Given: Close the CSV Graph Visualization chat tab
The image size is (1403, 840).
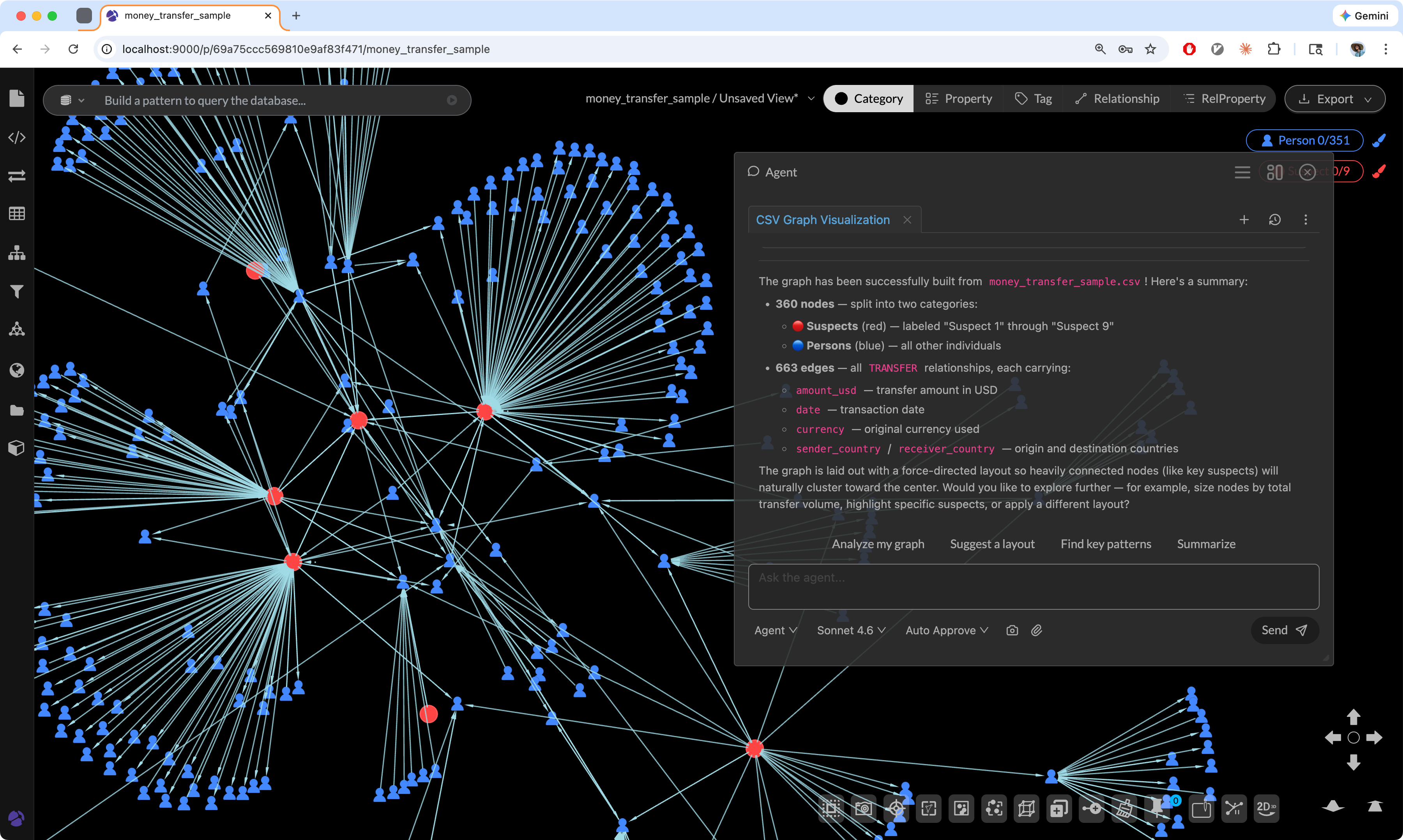Looking at the screenshot, I should [x=907, y=220].
